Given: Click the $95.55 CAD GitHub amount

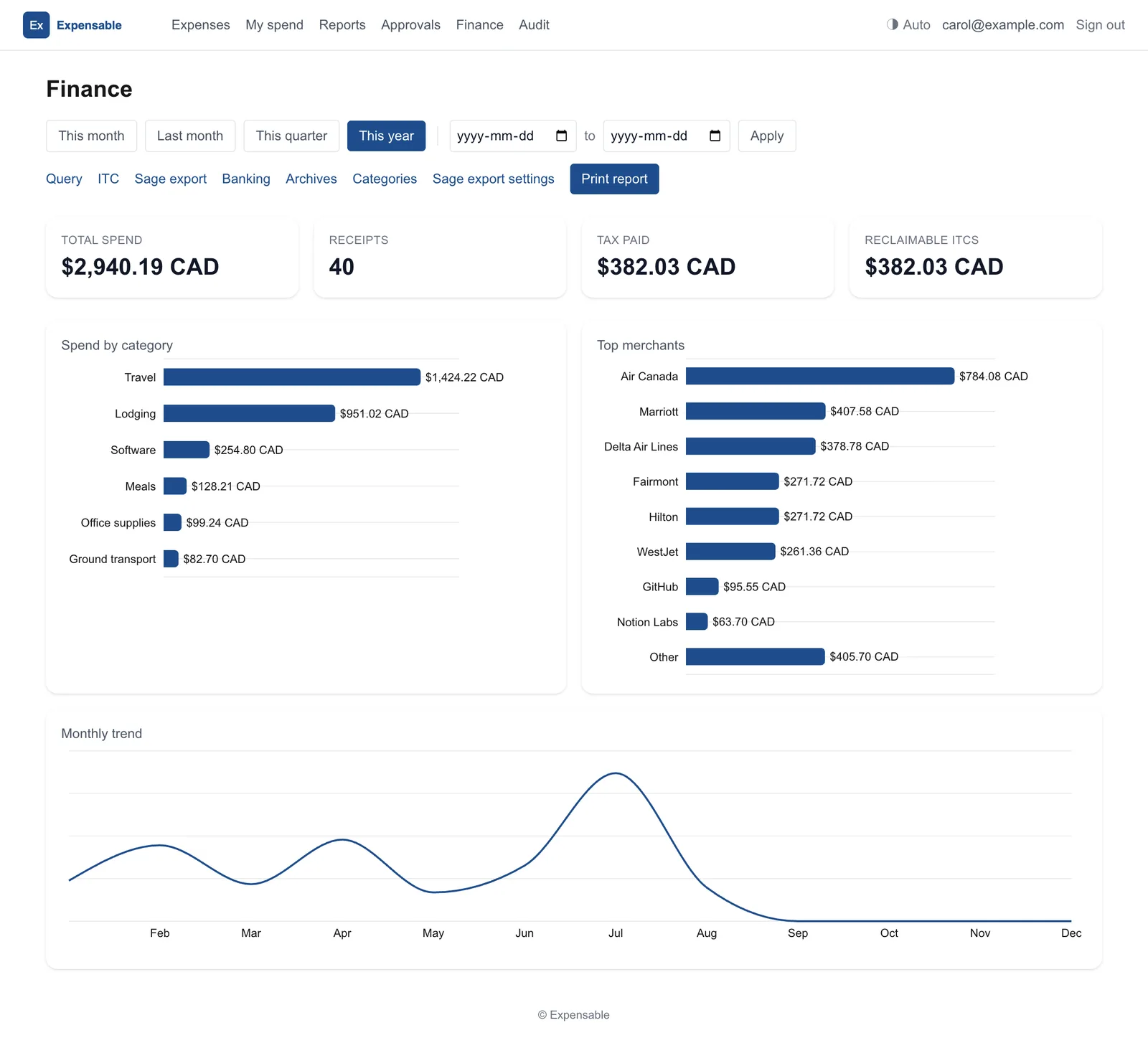Looking at the screenshot, I should (x=754, y=587).
